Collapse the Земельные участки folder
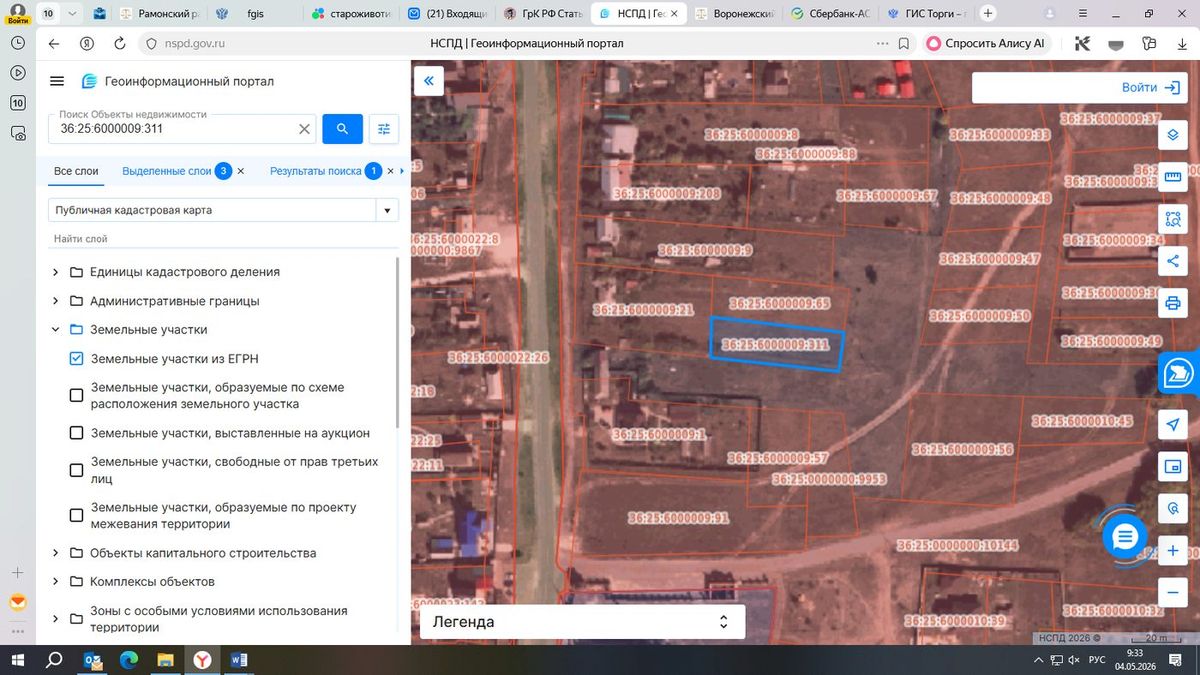Screen dimensions: 1200x675 [56, 329]
